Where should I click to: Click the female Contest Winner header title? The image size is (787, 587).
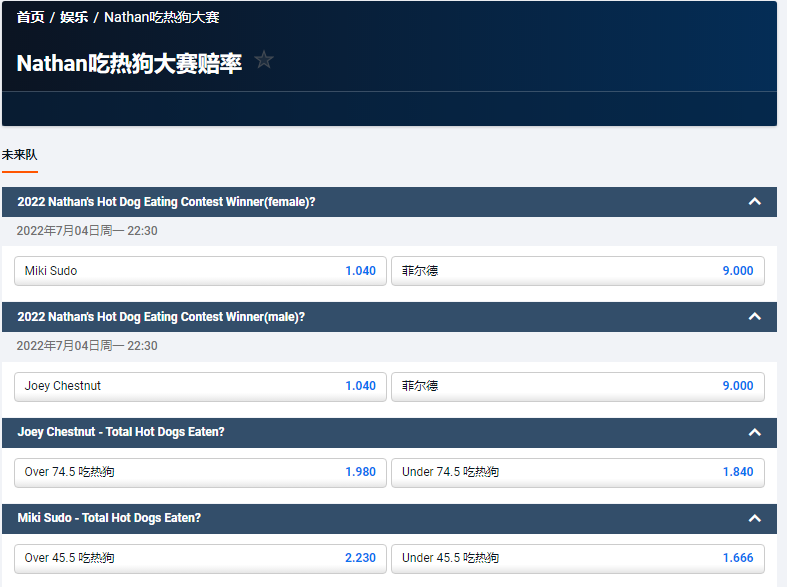pos(166,202)
